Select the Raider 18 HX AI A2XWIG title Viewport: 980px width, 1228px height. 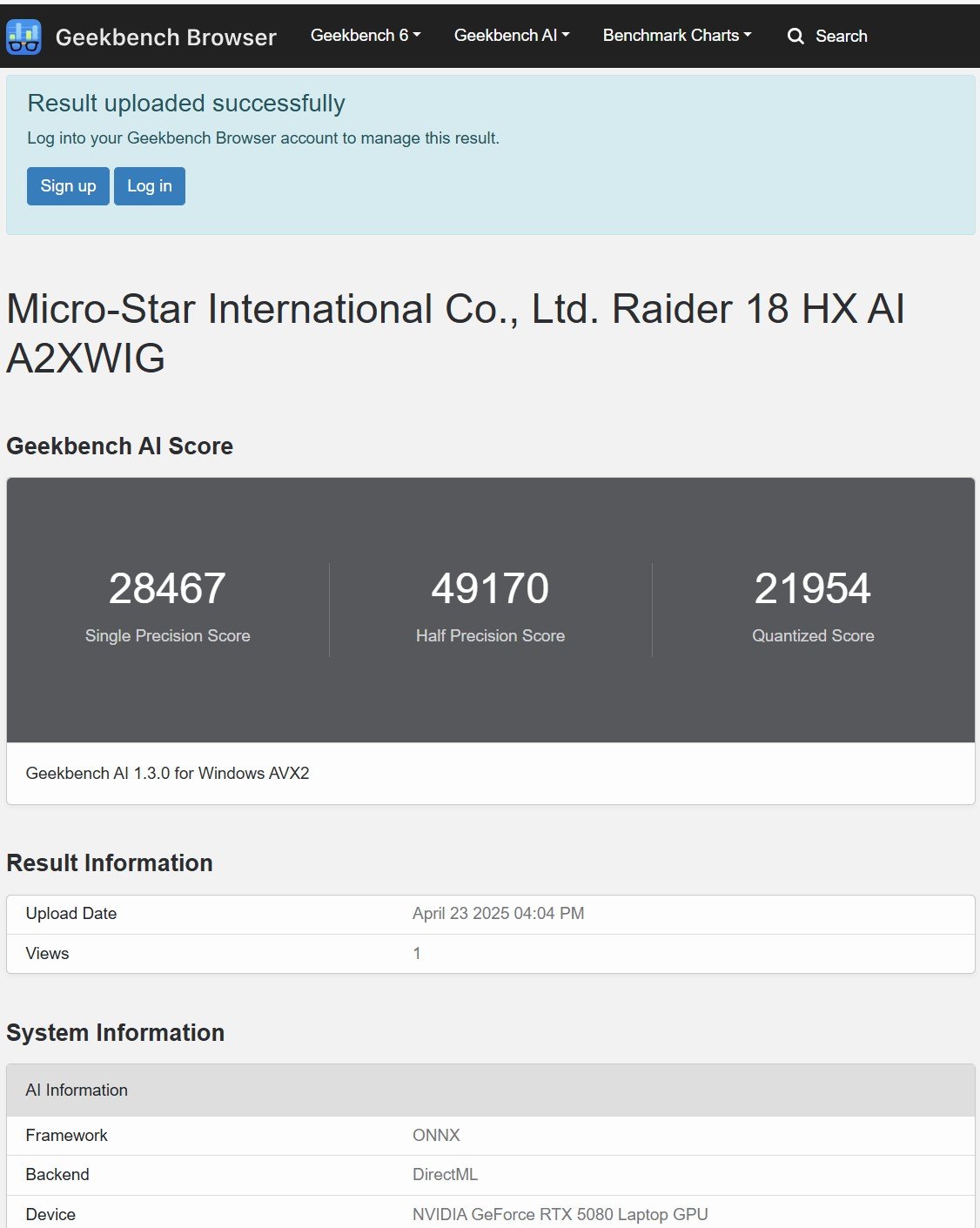(455, 333)
